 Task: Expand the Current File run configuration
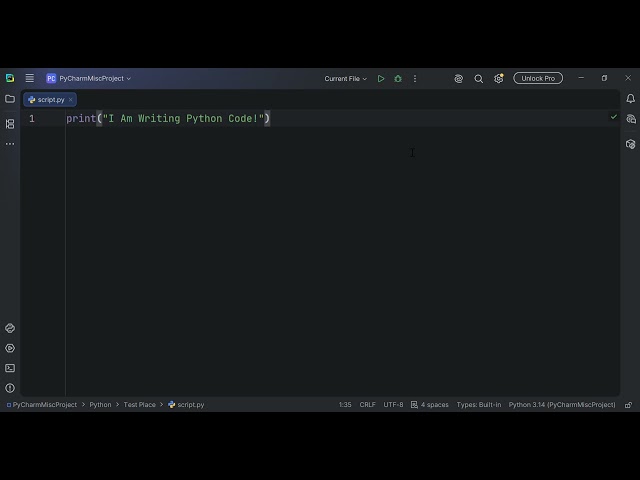coord(345,78)
